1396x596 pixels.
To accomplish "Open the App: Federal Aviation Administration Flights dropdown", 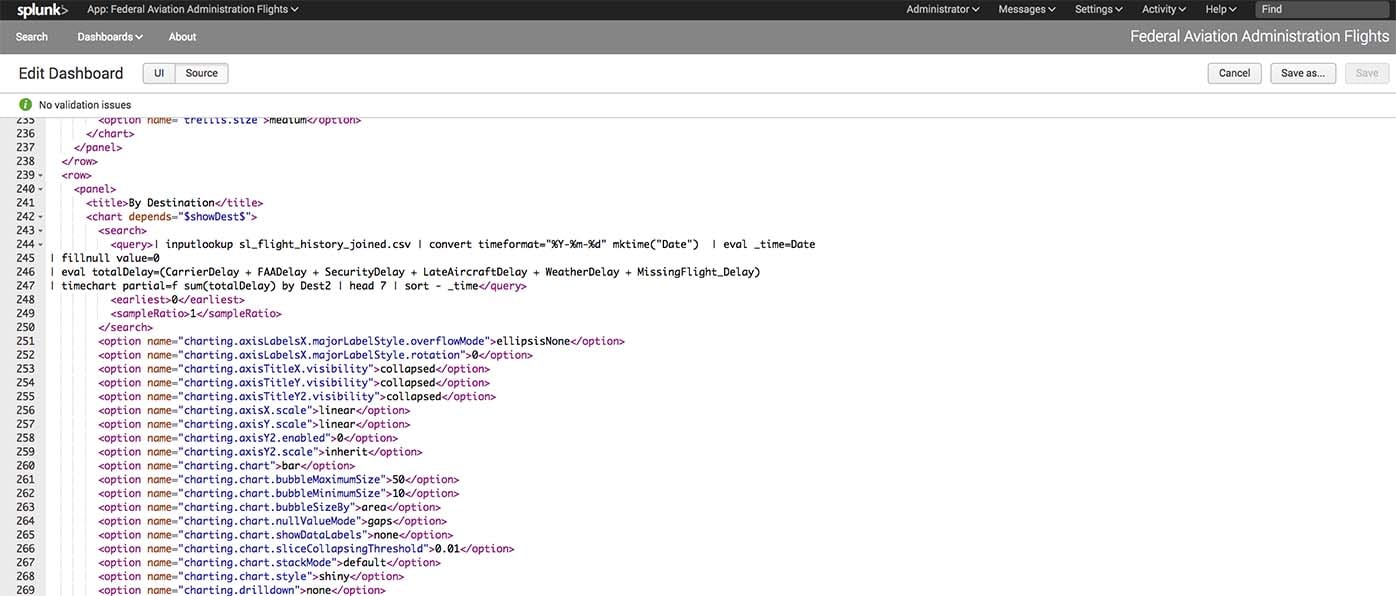I will [x=193, y=9].
